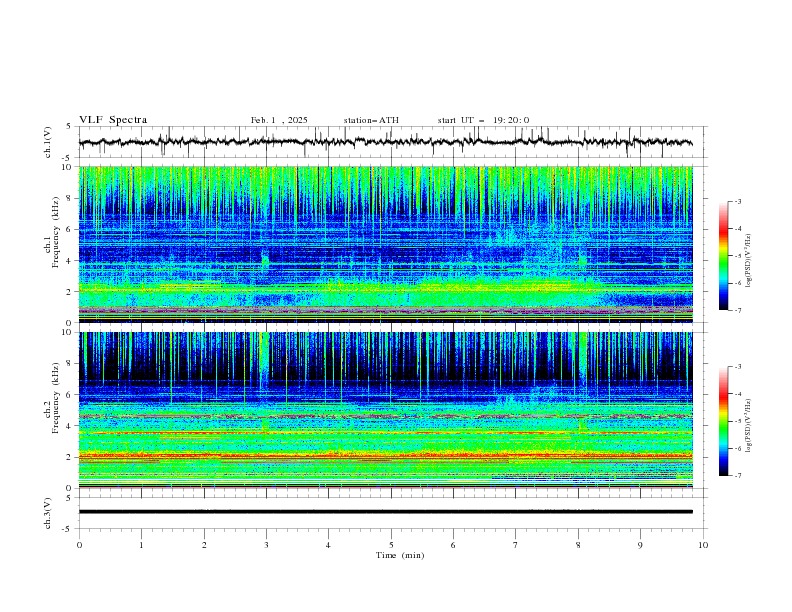Click the ch.2 colorbar 'log(PSD)(V²/Hz)' label
The width and height of the screenshot is (792, 612).
coord(749,425)
